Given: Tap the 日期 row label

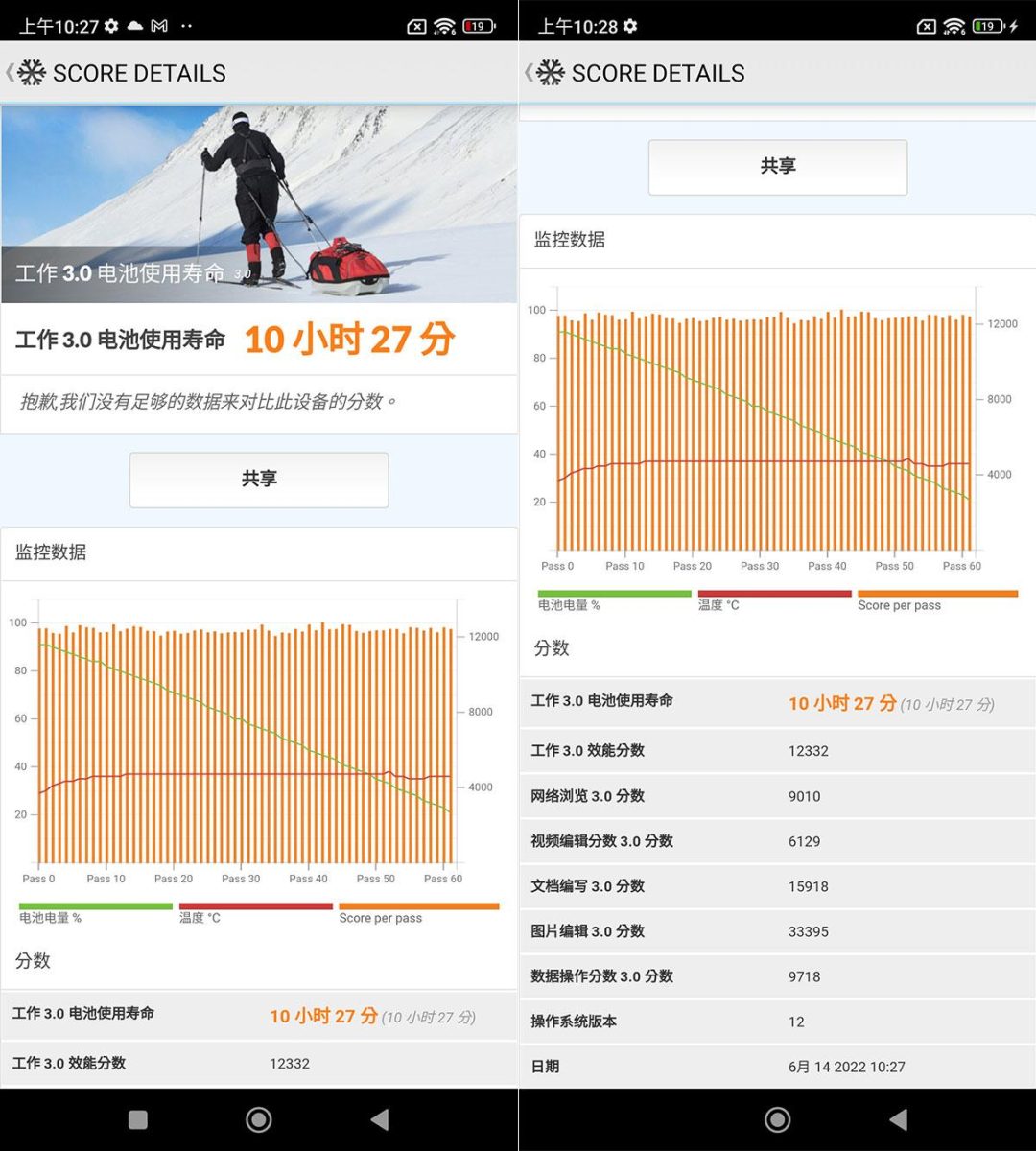Looking at the screenshot, I should click(x=545, y=1066).
